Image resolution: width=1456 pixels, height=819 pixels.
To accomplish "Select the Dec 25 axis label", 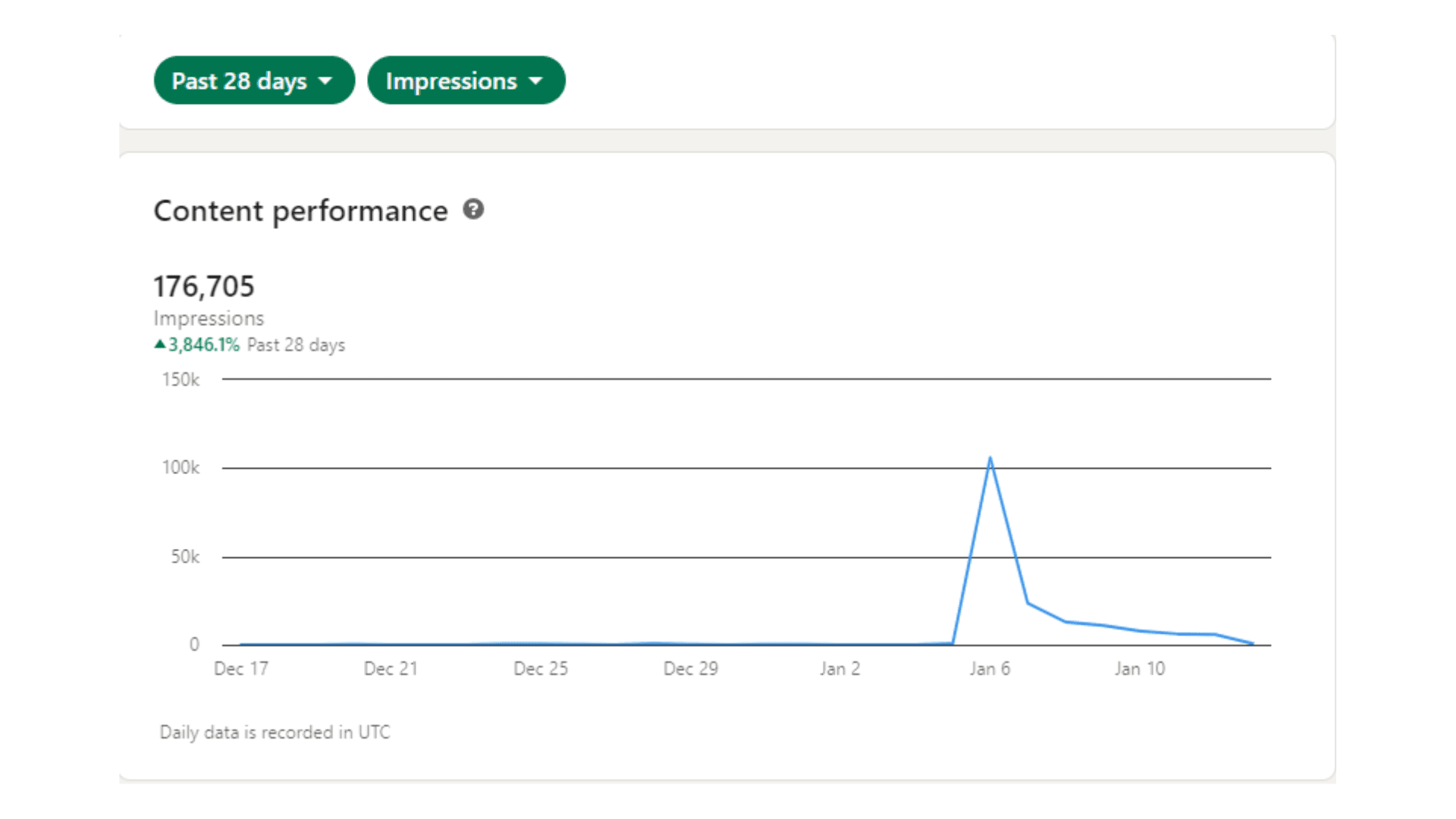I will 541,669.
